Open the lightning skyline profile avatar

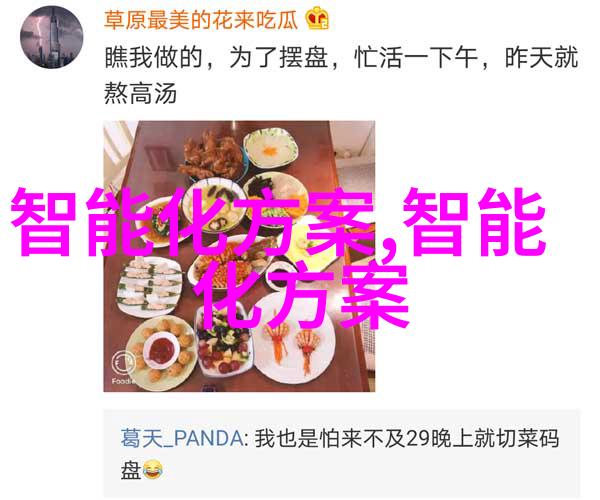pyautogui.click(x=52, y=37)
